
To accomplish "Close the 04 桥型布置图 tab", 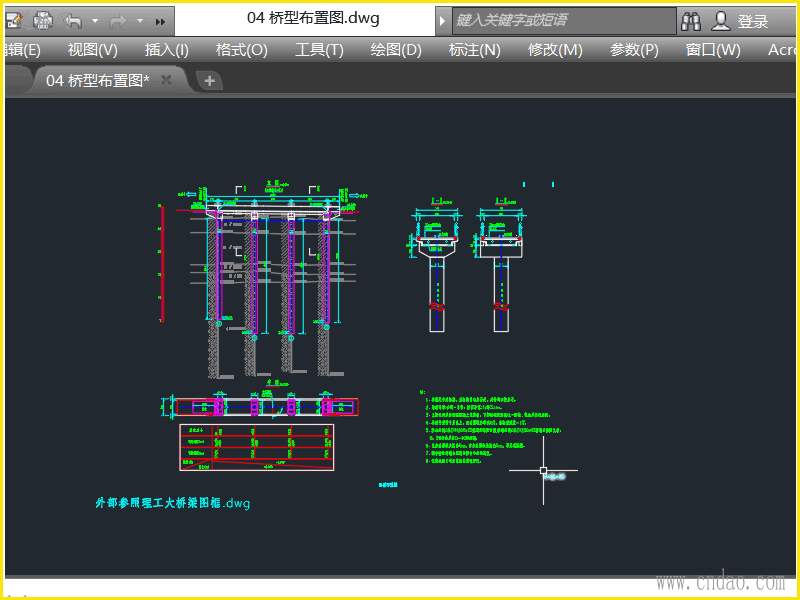I will (x=167, y=80).
